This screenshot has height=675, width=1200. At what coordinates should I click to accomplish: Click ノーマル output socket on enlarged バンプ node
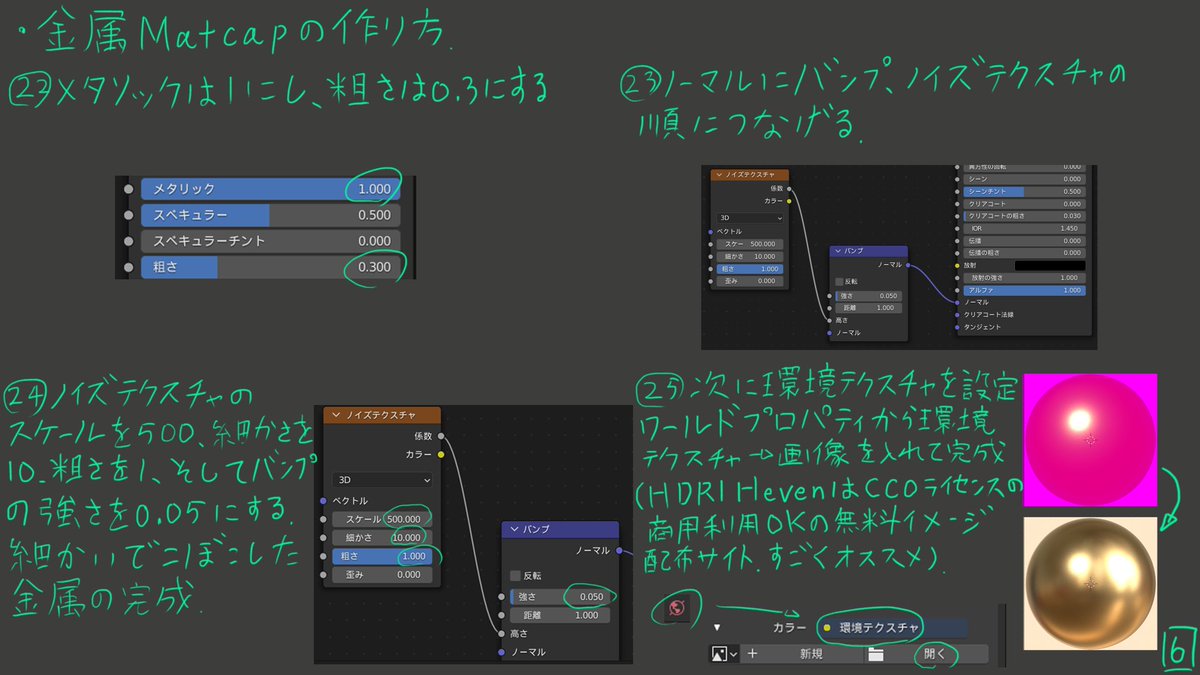619,550
